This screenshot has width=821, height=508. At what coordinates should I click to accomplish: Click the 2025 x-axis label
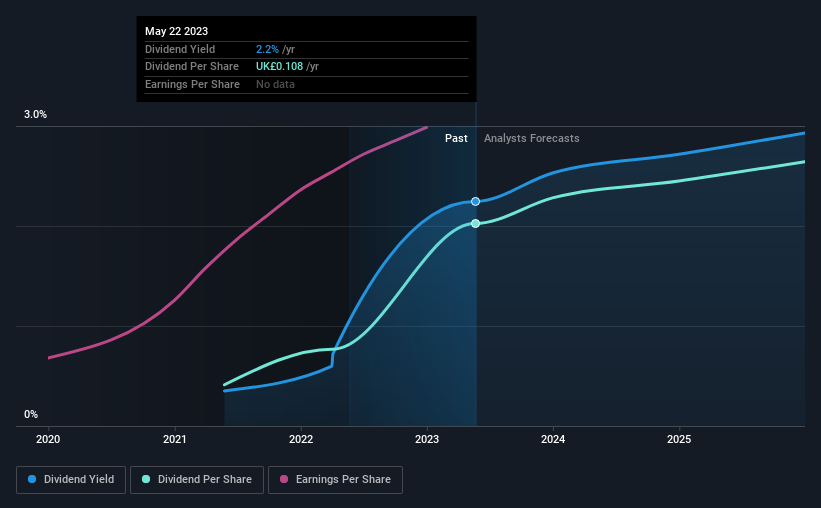tap(679, 439)
